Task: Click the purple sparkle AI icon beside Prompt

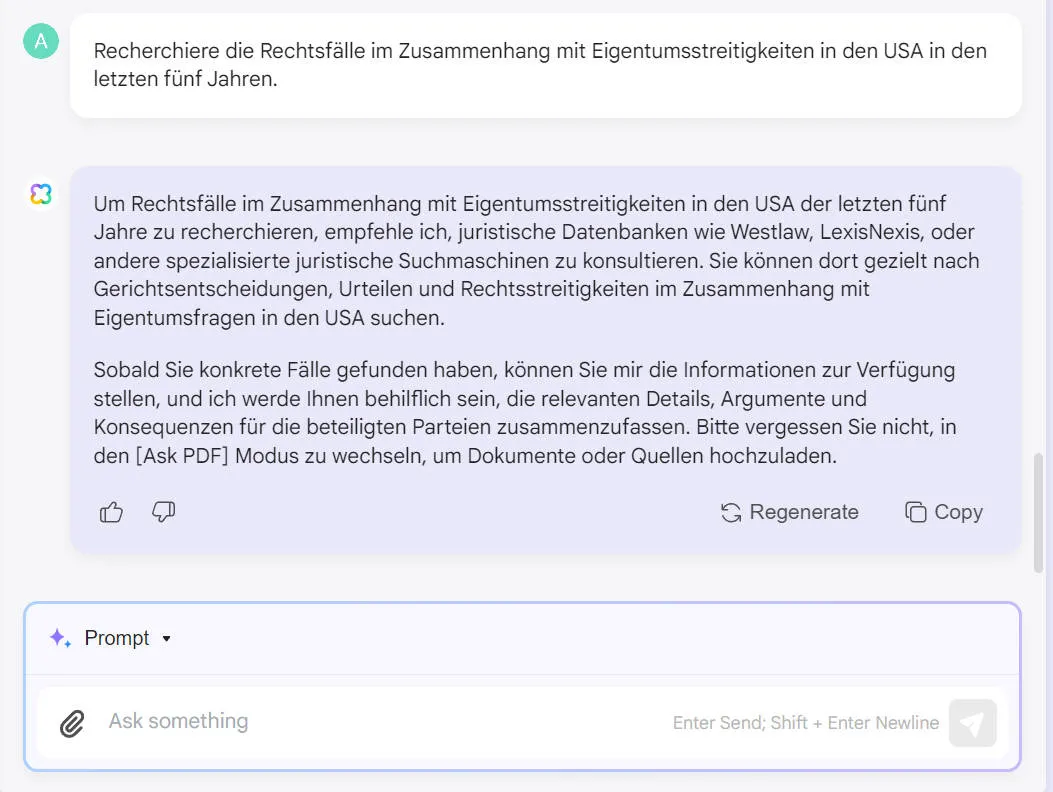Action: 59,637
